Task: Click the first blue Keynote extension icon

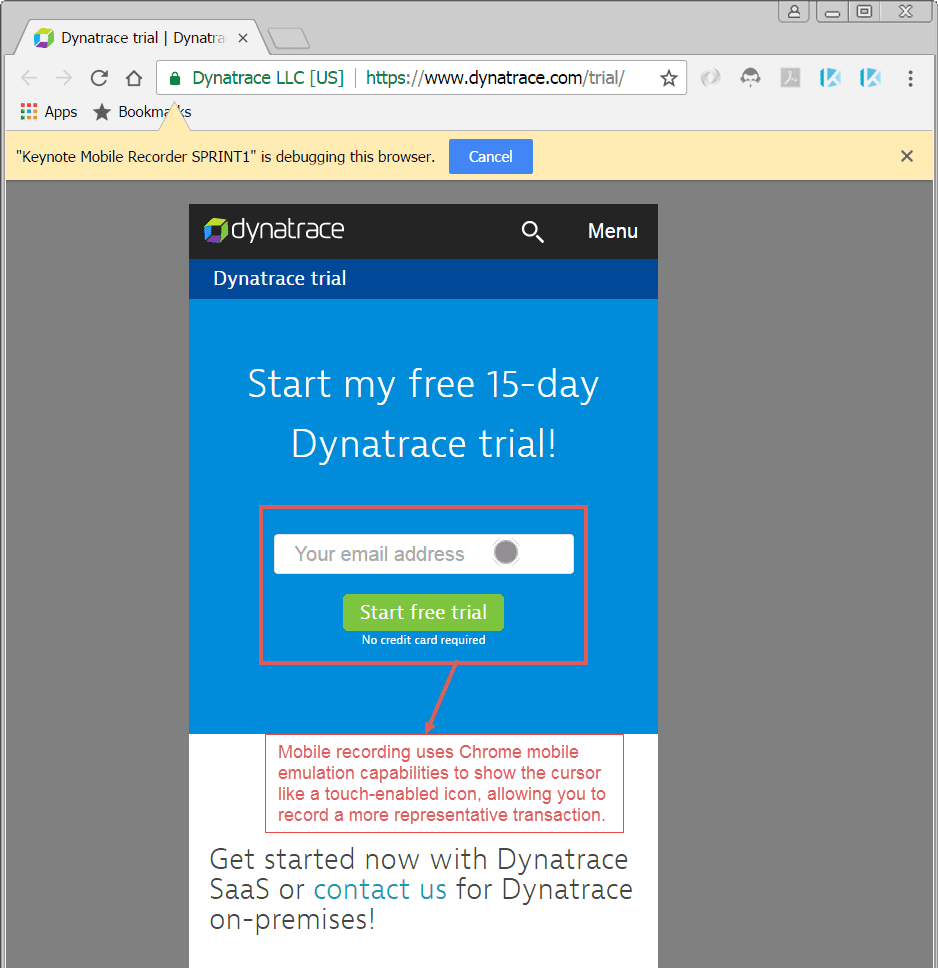Action: 830,78
